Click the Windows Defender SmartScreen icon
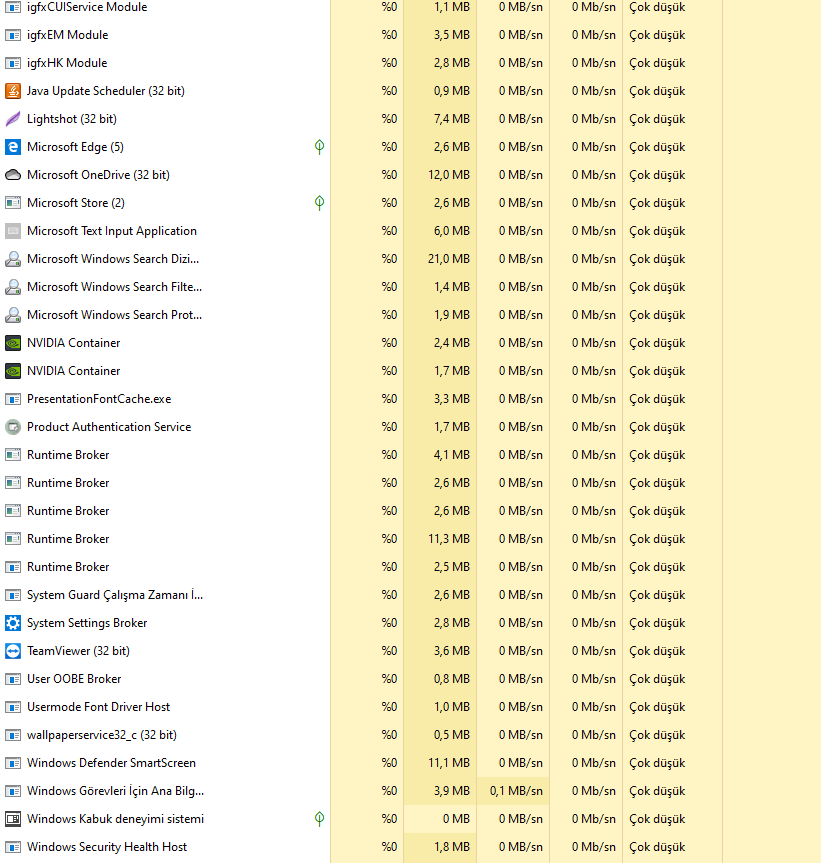Image resolution: width=821 pixels, height=863 pixels. [x=13, y=763]
